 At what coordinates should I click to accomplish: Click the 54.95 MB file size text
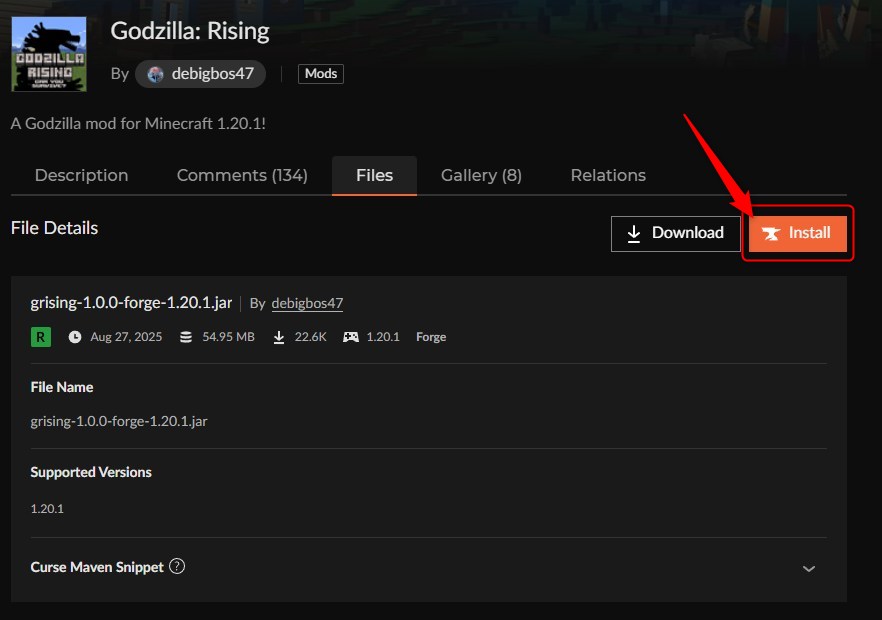[228, 337]
